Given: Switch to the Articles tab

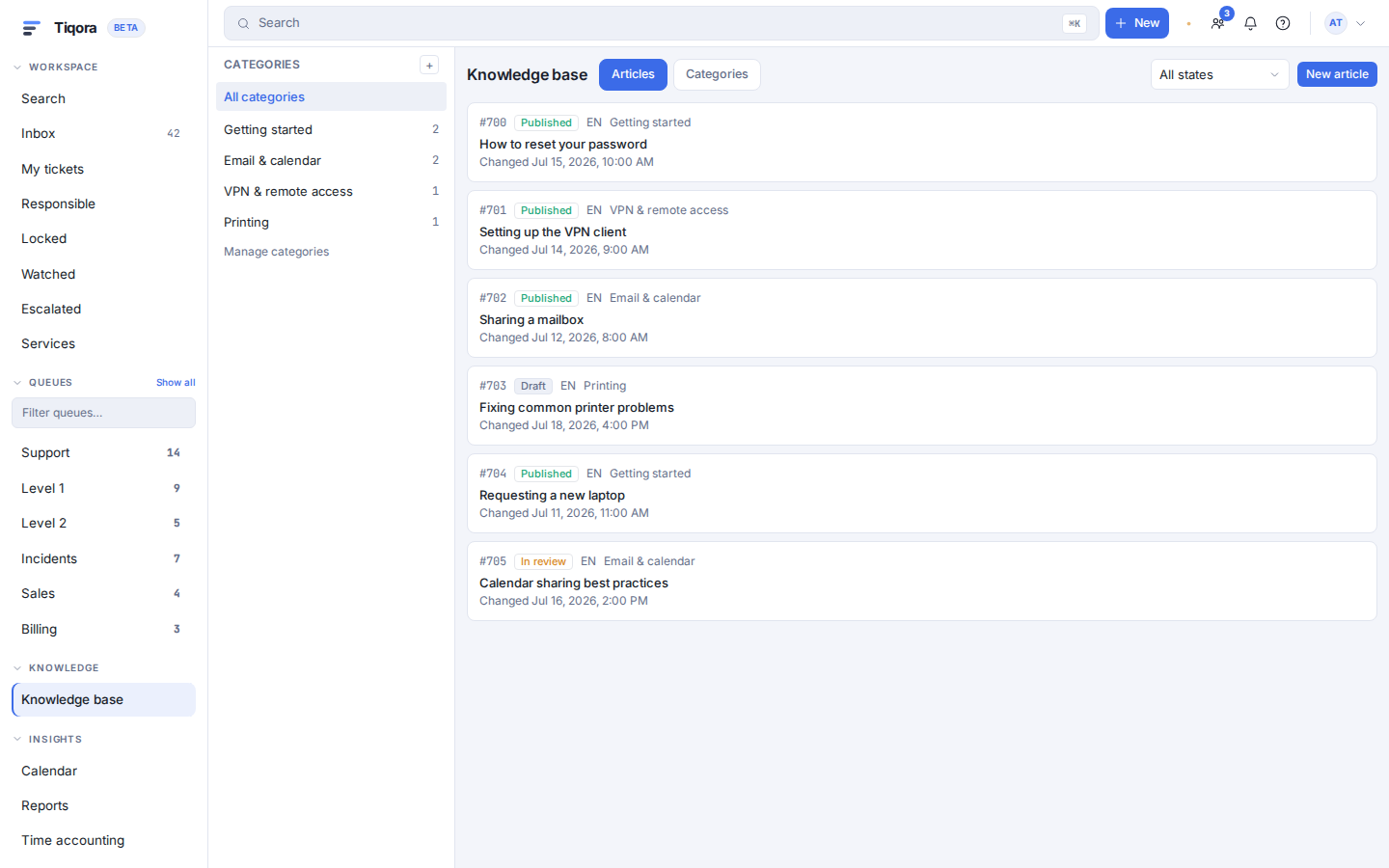Looking at the screenshot, I should 633,74.
